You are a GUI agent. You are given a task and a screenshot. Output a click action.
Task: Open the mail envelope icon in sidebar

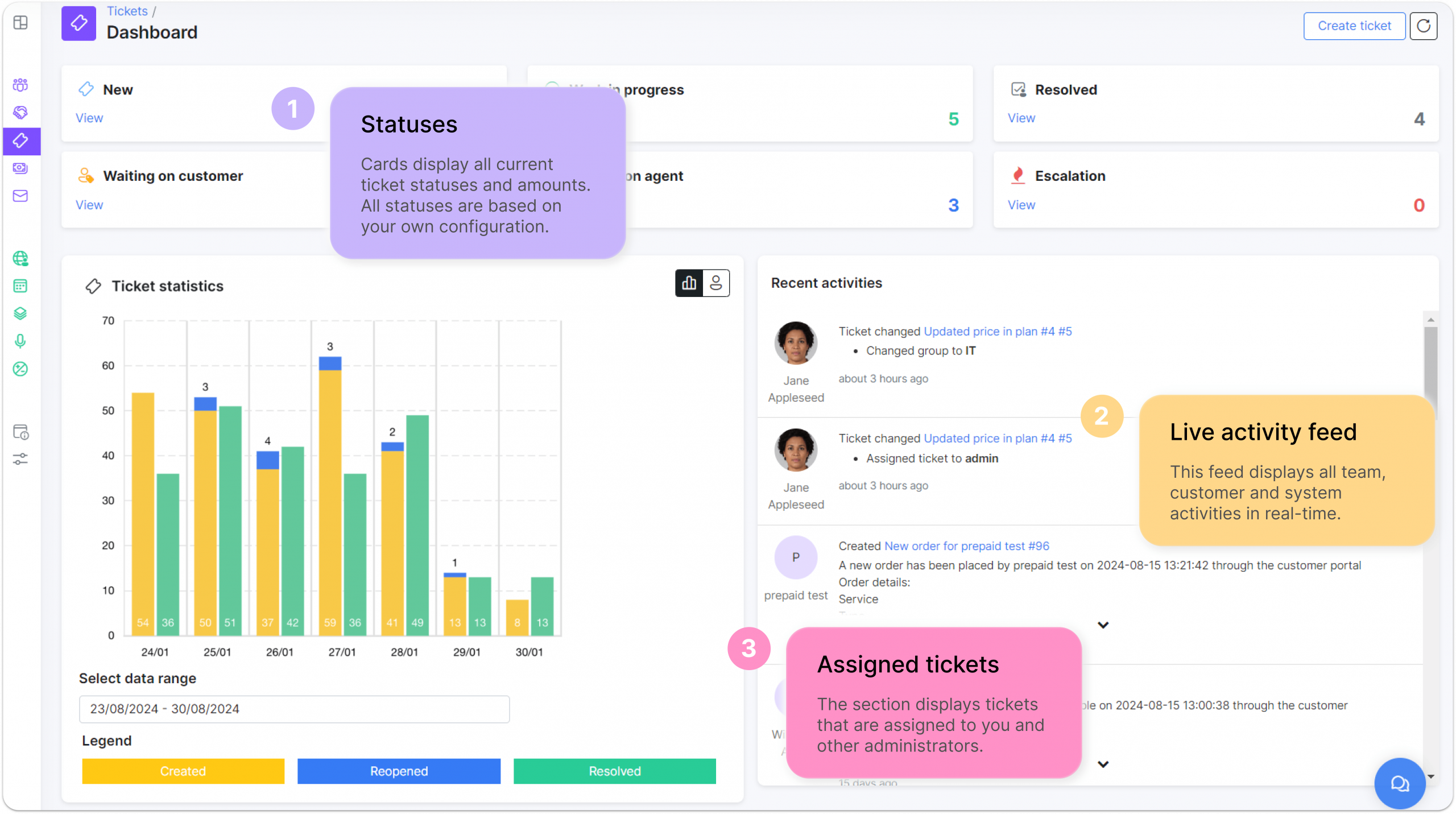(20, 196)
